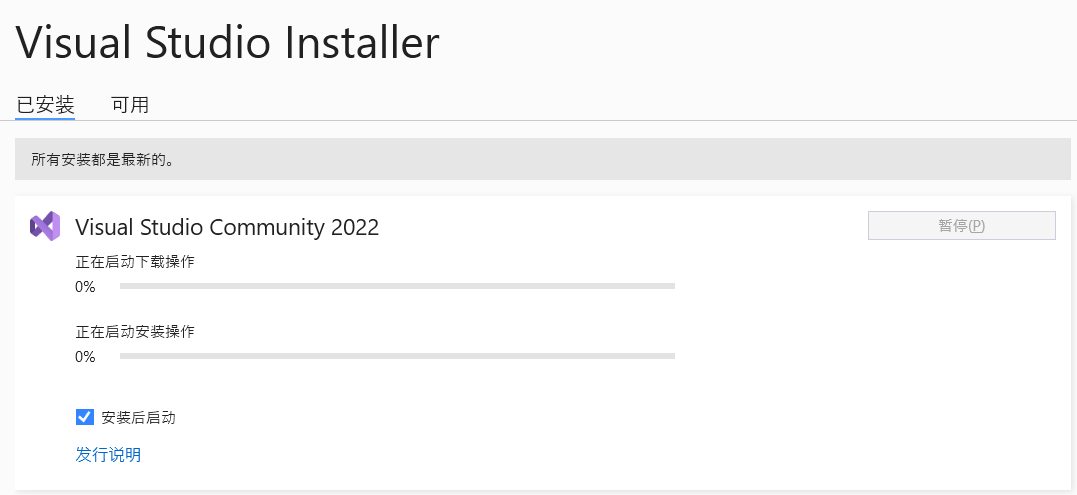Click the 0% beside the download bar
Image resolution: width=1077 pixels, height=495 pixels.
pyautogui.click(x=85, y=287)
